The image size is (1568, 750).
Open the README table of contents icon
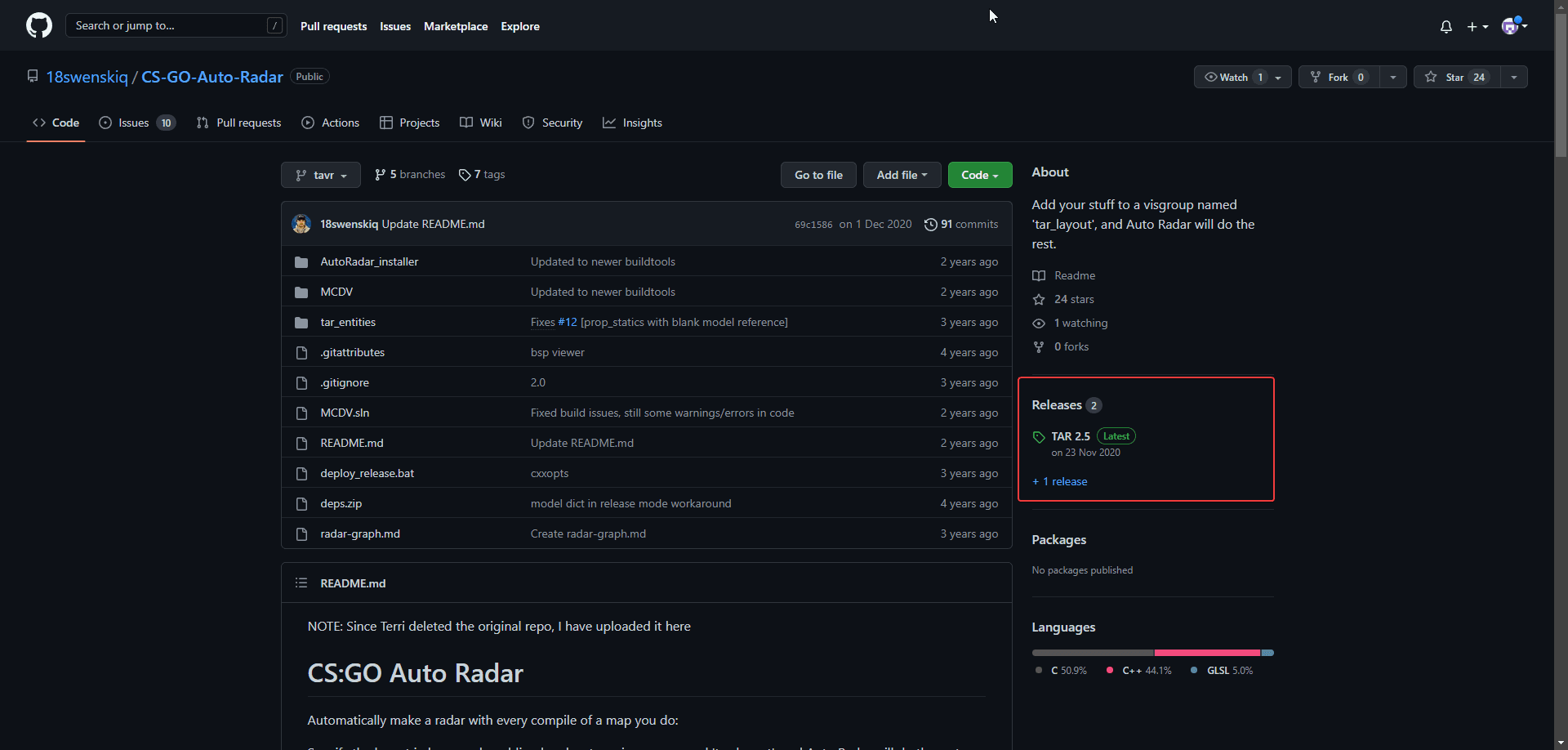tap(301, 583)
